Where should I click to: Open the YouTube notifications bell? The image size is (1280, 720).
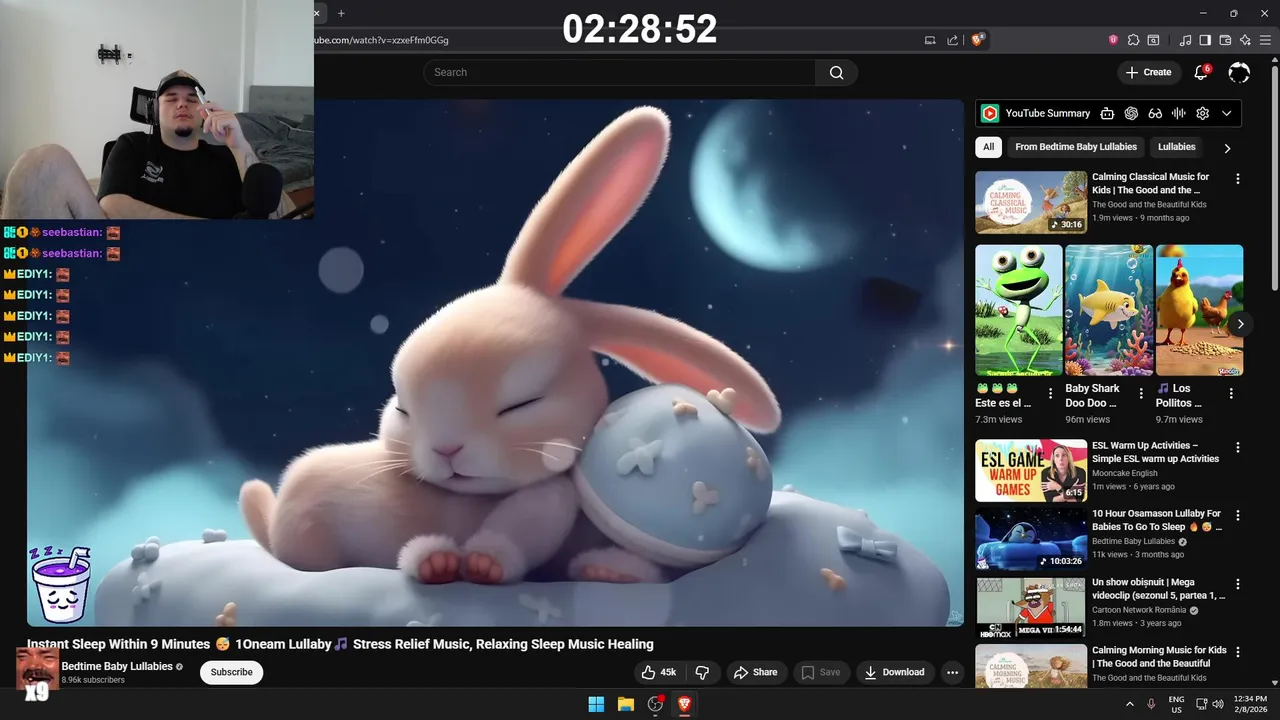tap(1202, 72)
